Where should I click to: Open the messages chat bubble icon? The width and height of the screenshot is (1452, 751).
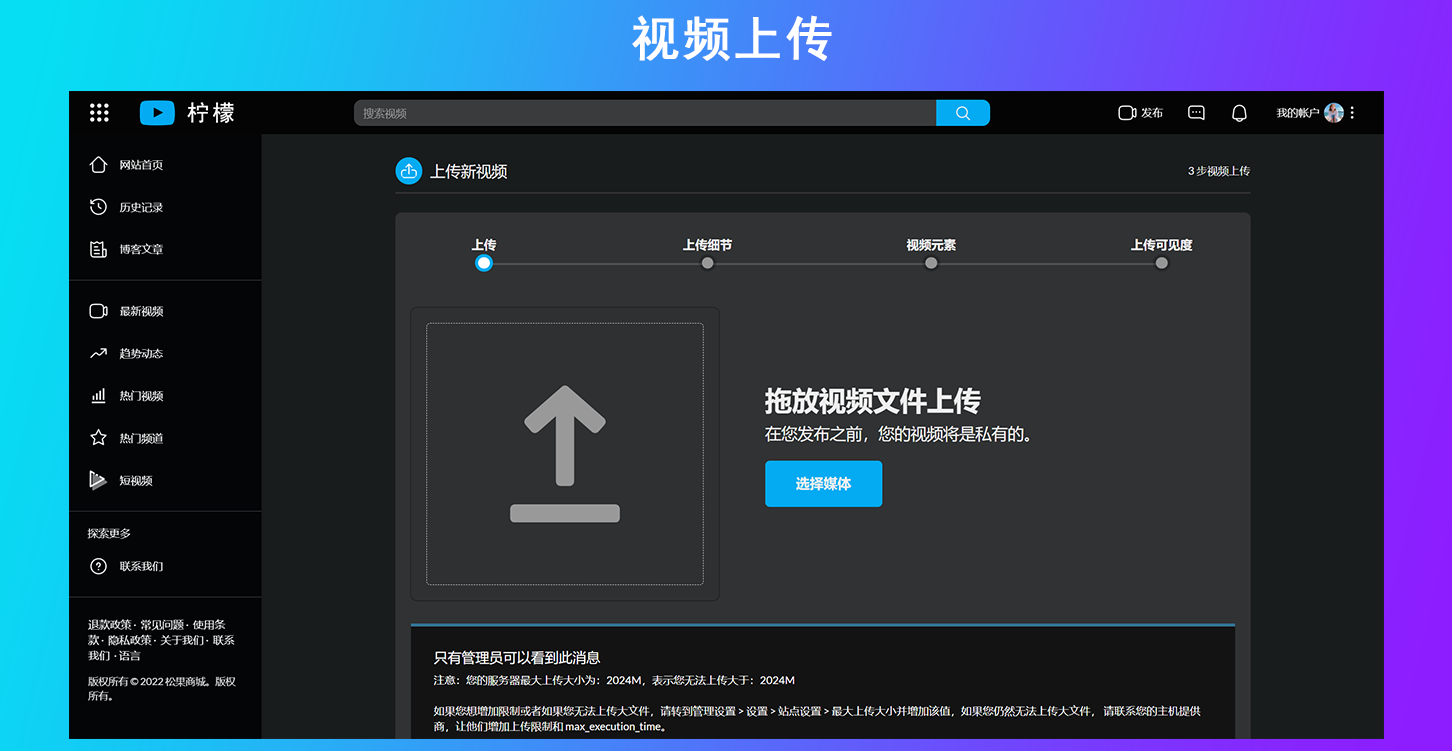(1196, 113)
